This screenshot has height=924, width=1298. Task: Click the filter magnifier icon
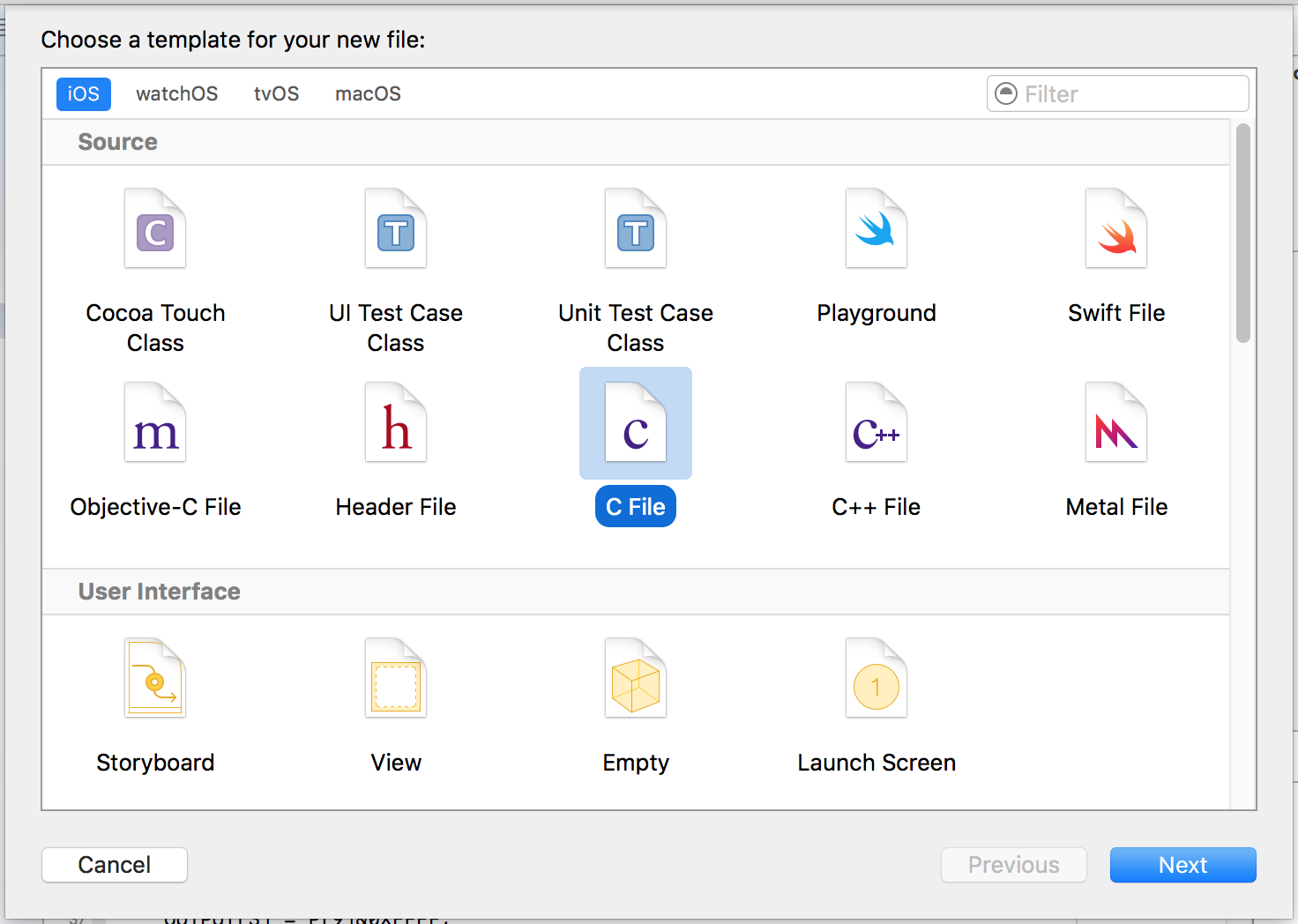pos(1006,93)
